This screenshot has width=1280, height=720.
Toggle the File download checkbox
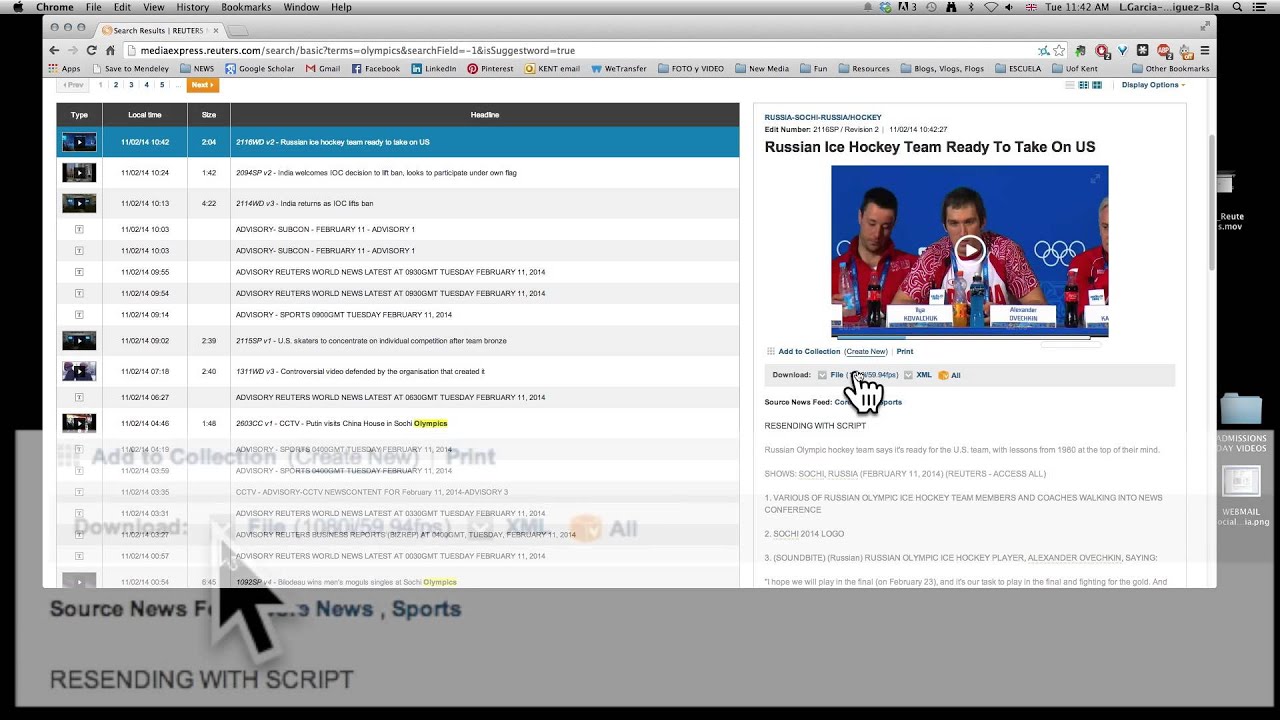coord(822,375)
